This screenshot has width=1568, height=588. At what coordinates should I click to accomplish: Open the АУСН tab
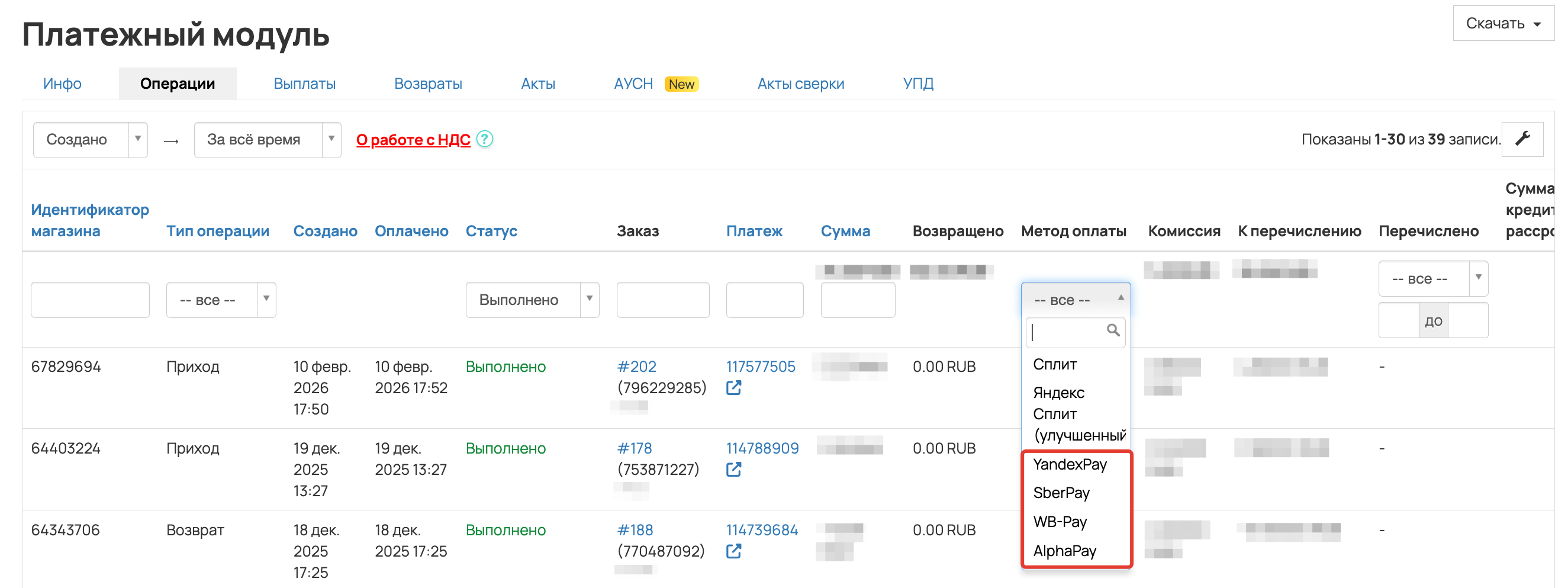point(633,84)
